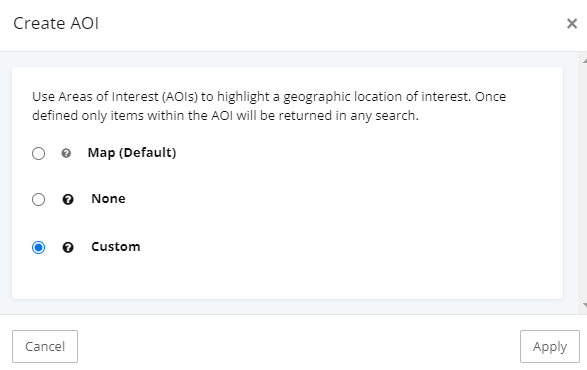Click the question mark icon next to Custom

[x=68, y=247]
